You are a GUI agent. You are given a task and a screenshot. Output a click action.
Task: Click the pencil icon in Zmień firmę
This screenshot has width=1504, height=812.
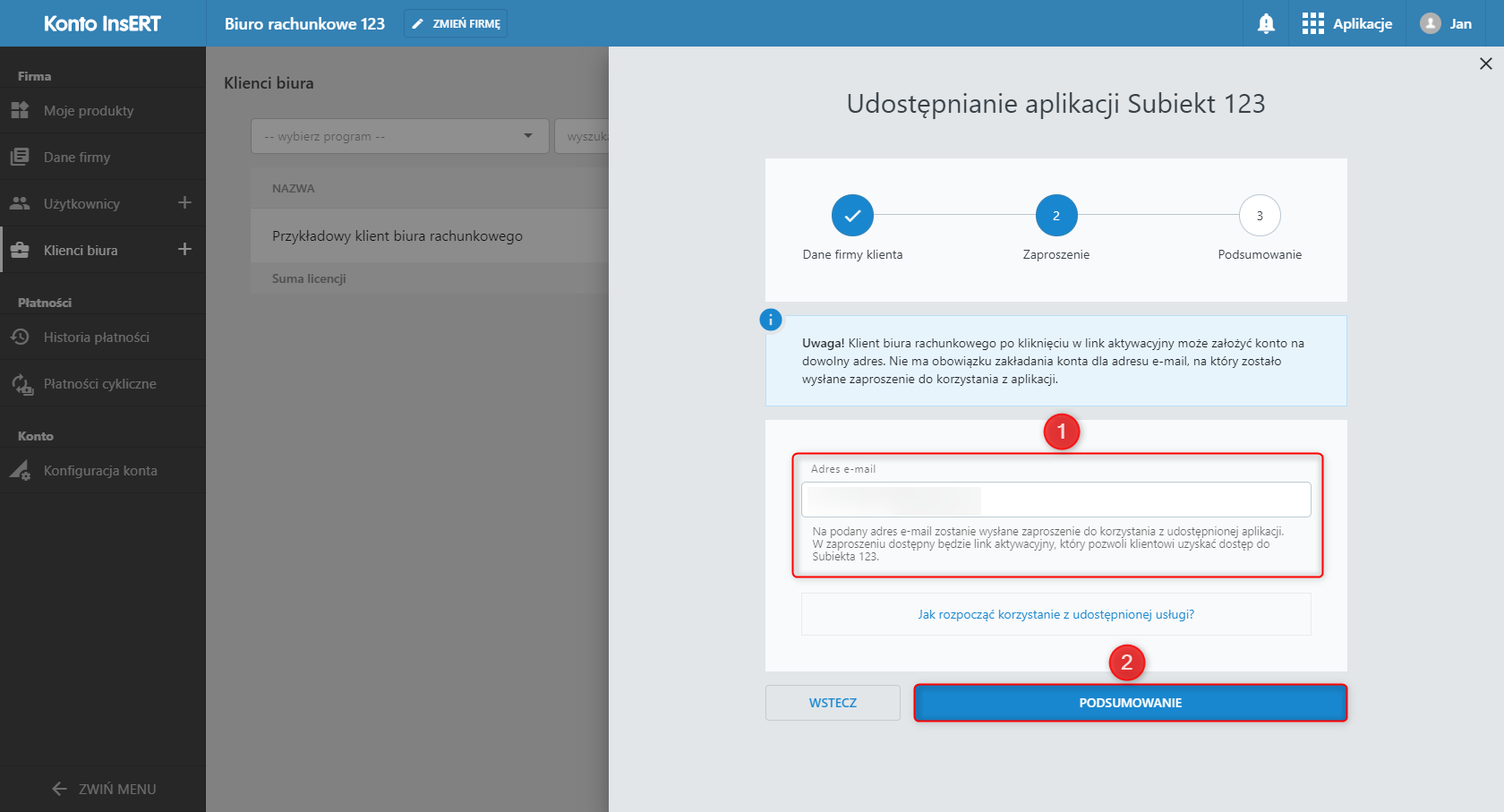point(417,23)
